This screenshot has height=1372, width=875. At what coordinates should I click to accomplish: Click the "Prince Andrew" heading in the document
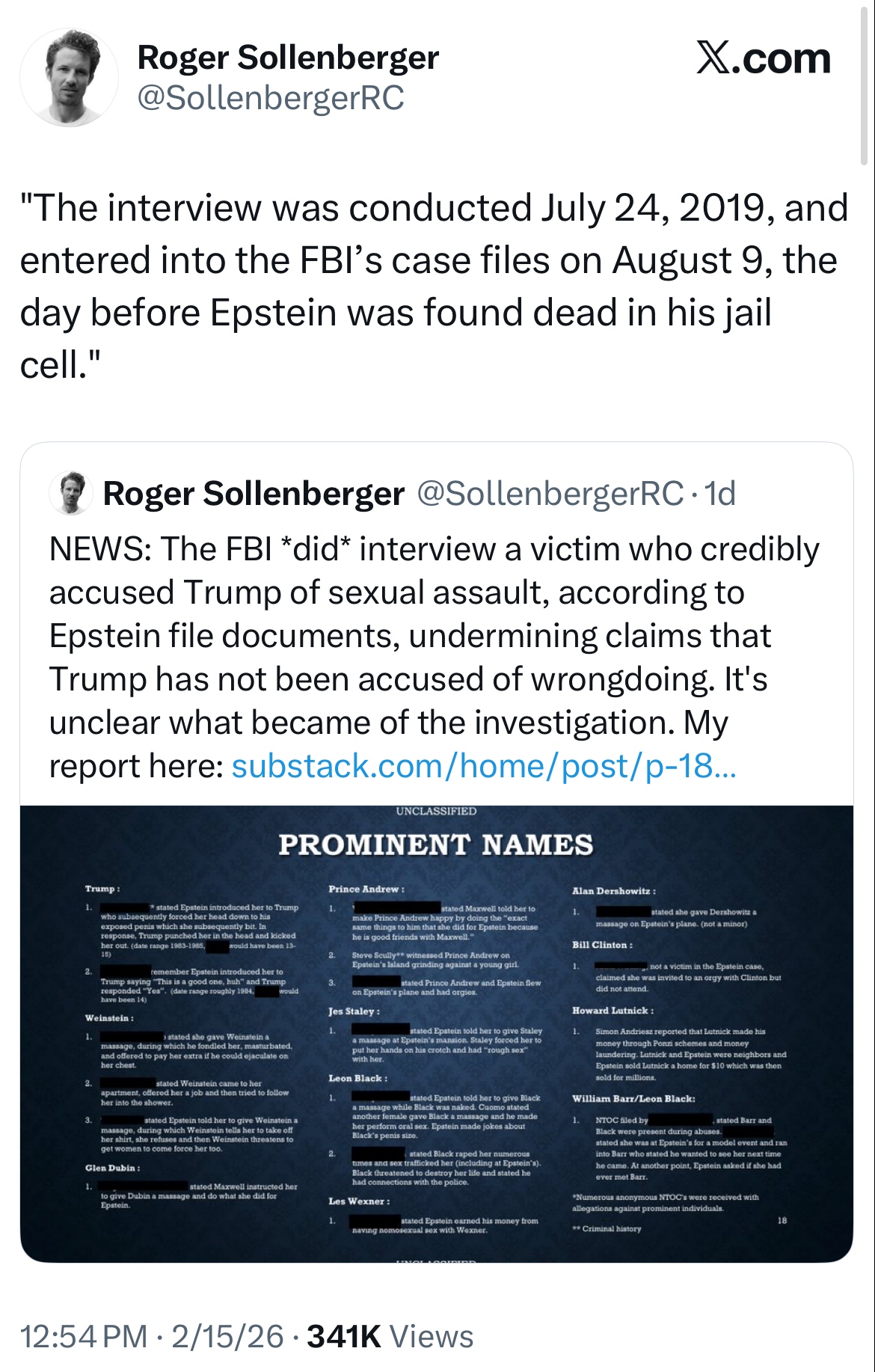[366, 889]
